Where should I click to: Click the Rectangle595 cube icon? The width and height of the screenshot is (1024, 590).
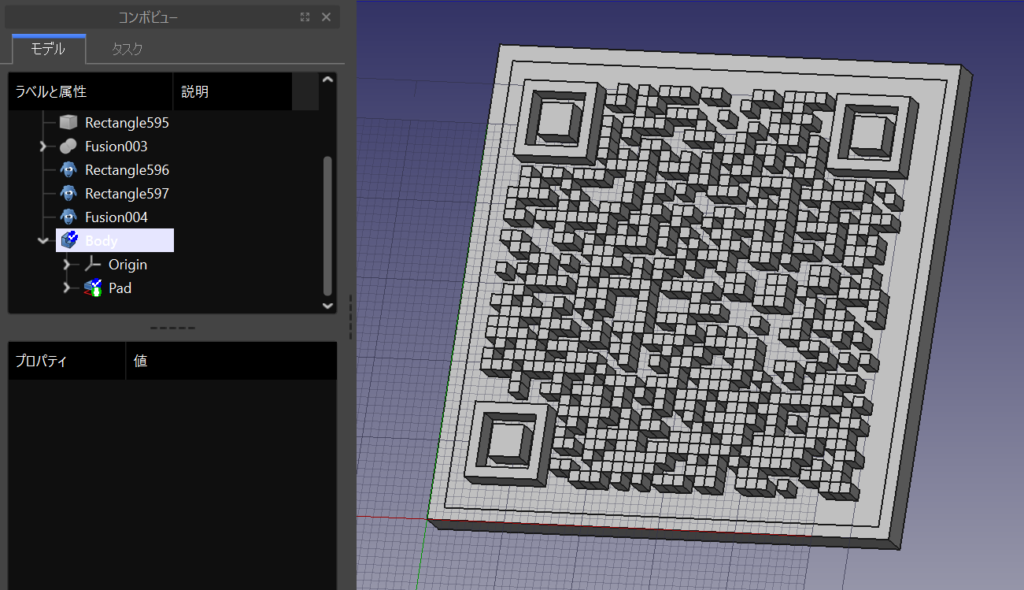coord(69,122)
